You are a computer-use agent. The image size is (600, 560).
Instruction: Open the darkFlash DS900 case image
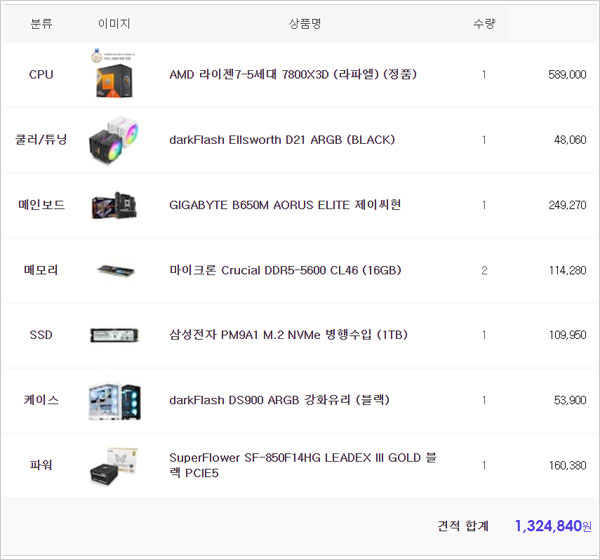point(114,400)
